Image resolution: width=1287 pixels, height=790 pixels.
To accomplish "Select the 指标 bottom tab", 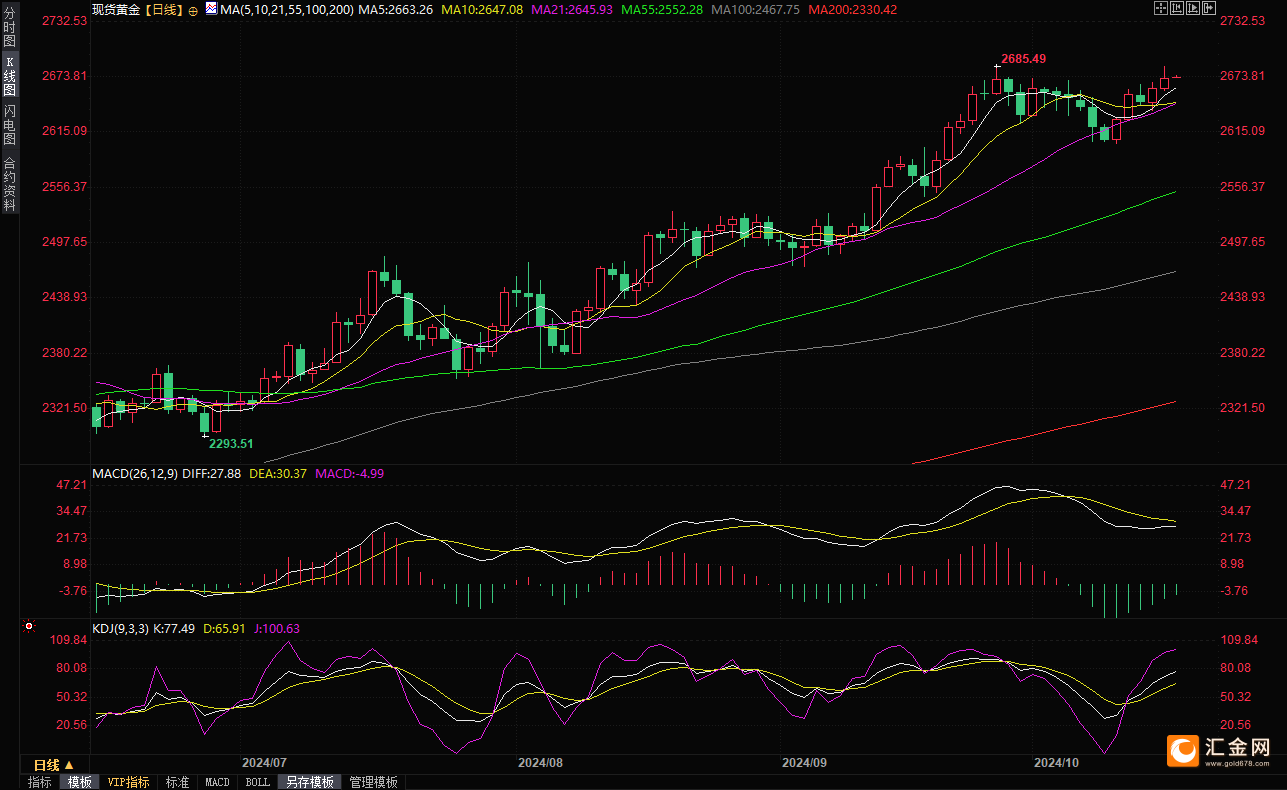I will click(40, 782).
